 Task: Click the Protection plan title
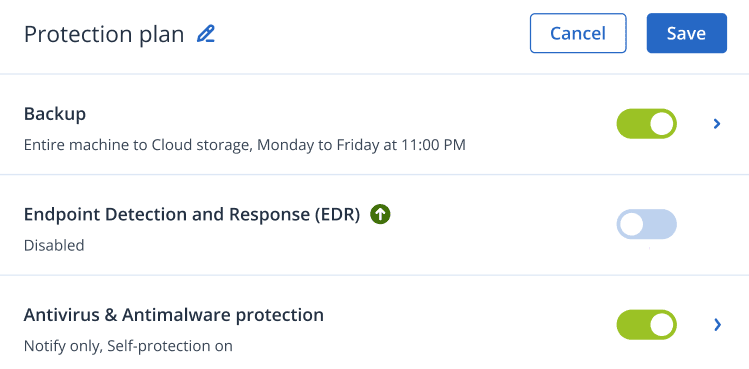tap(104, 35)
